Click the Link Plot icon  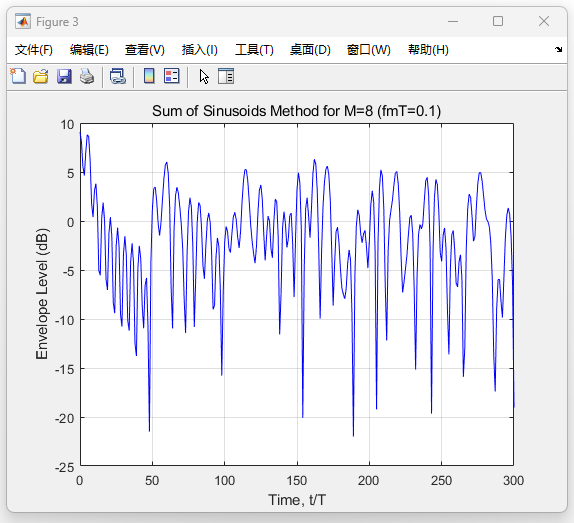(118, 76)
